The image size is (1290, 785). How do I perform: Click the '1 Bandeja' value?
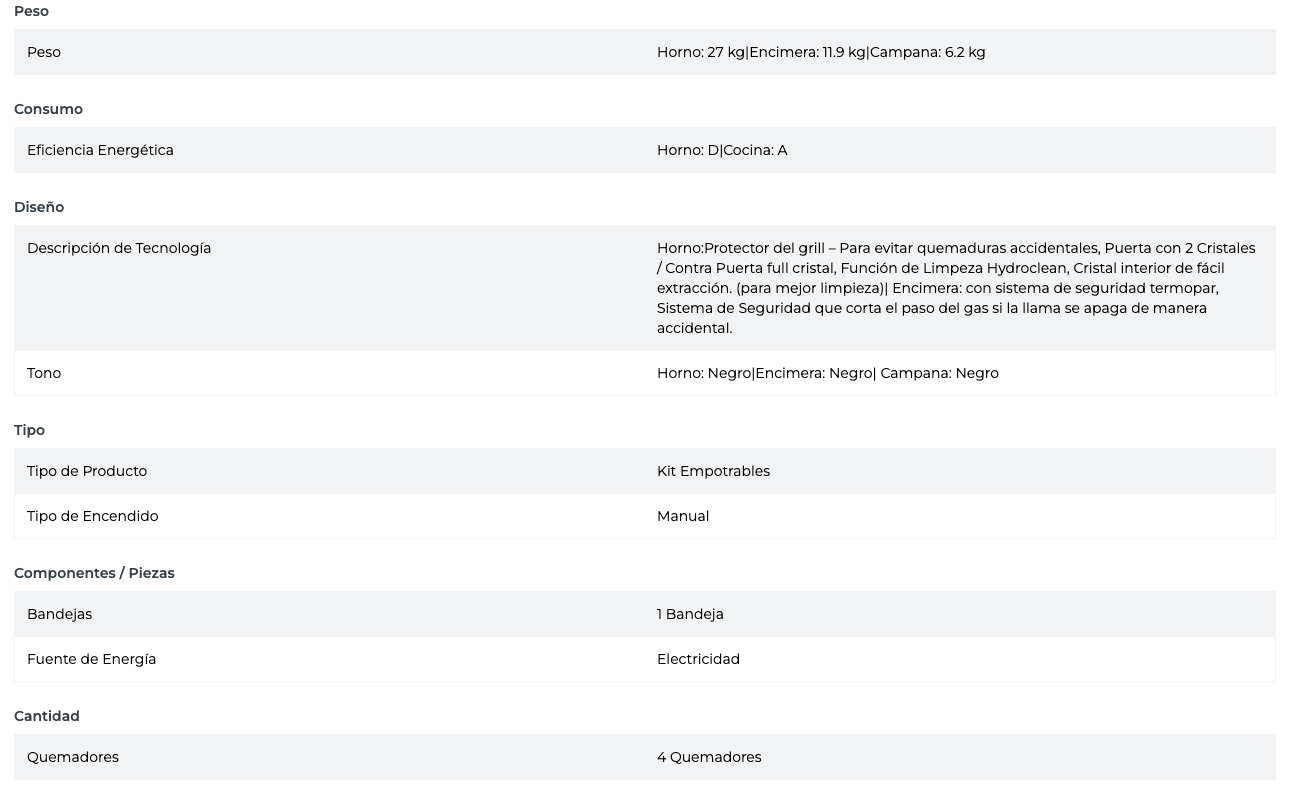point(690,614)
